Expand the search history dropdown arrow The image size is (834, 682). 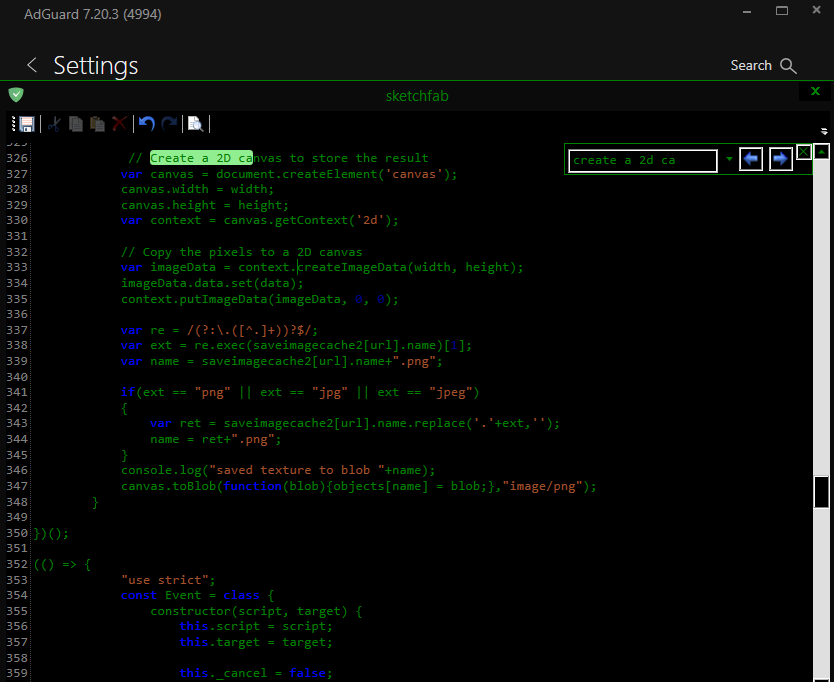coord(729,159)
